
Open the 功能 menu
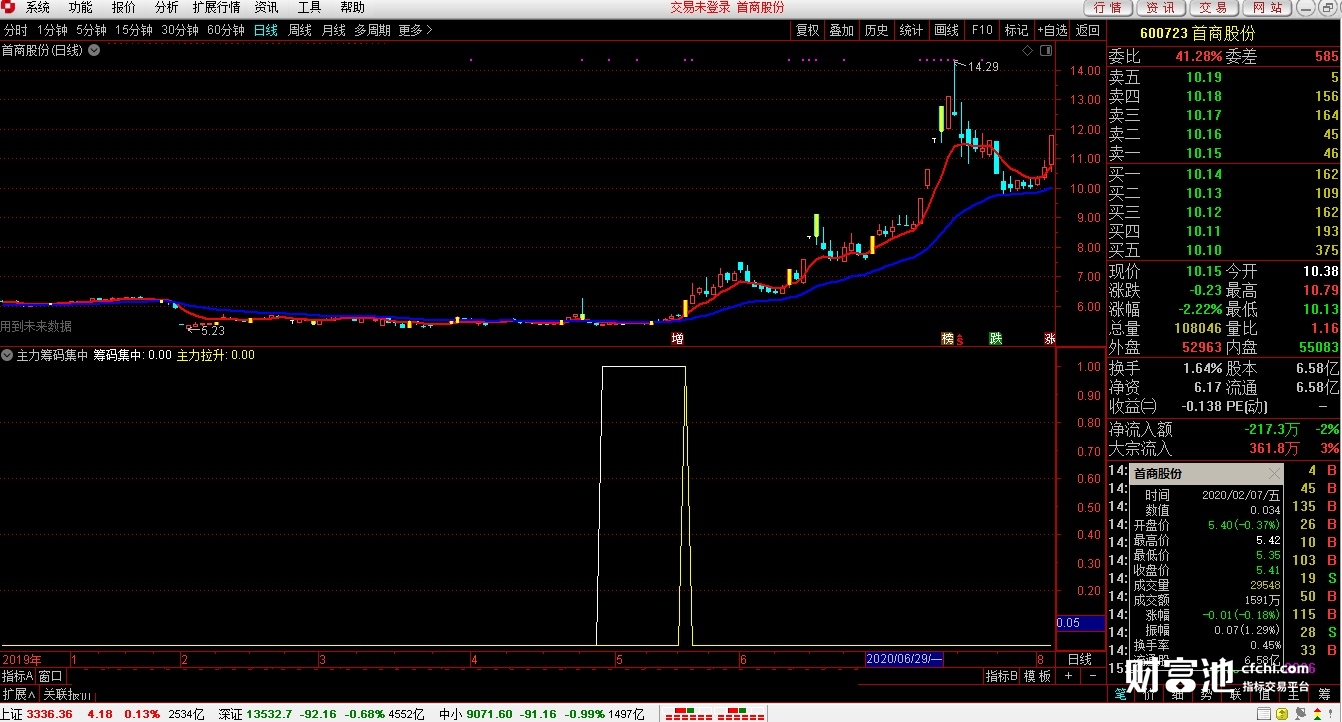click(81, 7)
